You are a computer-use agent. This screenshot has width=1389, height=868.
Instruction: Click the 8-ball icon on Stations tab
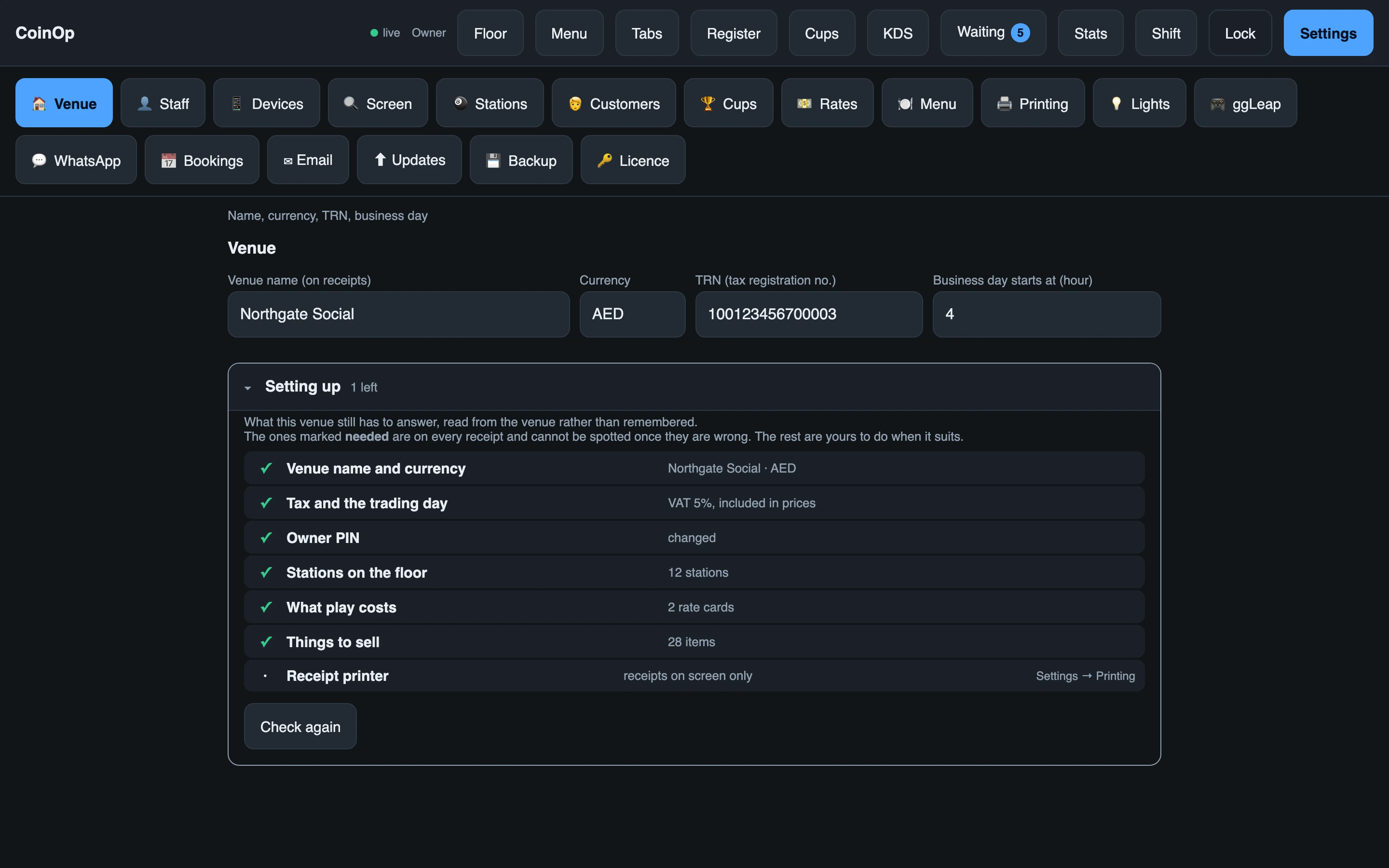pos(460,103)
